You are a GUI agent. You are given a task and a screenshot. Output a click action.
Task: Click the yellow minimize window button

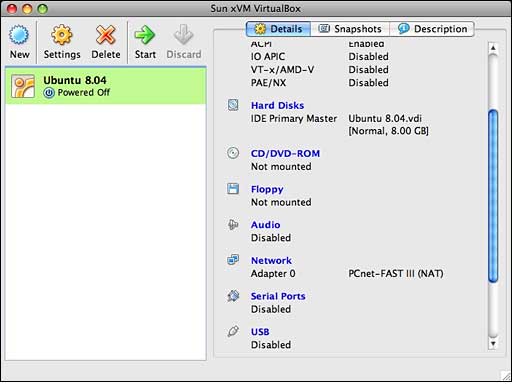click(27, 9)
